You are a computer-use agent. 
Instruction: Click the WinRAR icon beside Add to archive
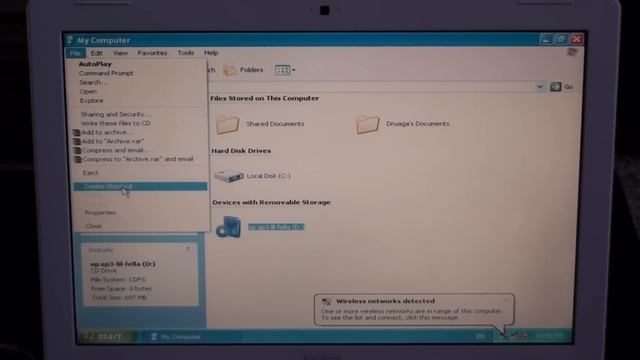point(76,133)
